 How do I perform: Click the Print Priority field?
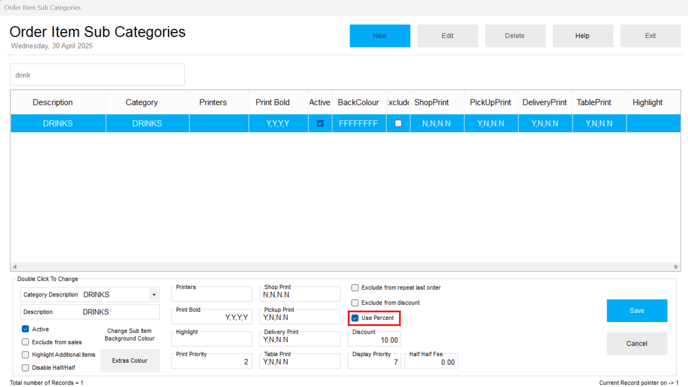[x=211, y=362]
